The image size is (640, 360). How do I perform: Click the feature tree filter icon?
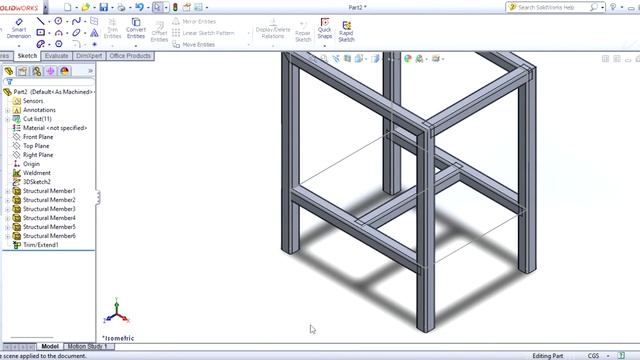(x=9, y=82)
